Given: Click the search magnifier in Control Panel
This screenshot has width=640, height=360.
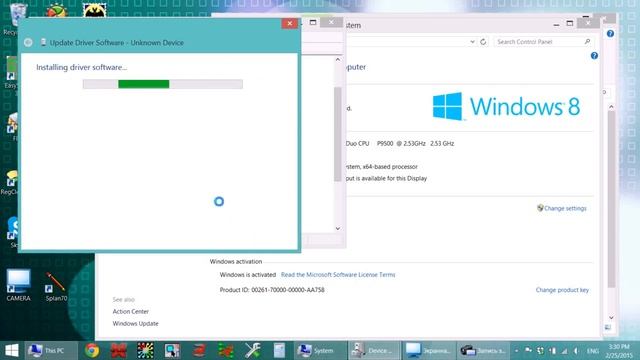Looking at the screenshot, I should tap(587, 42).
